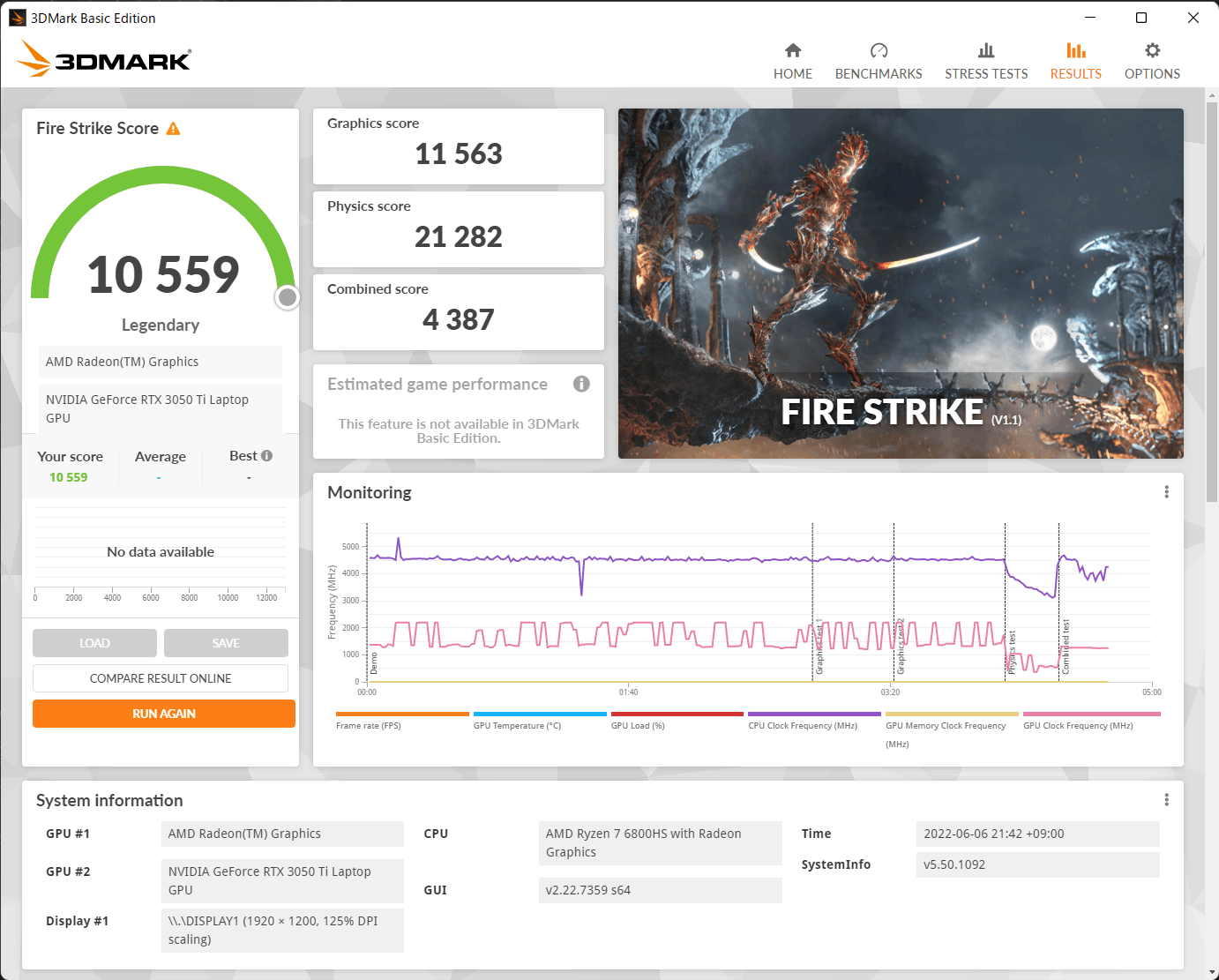Viewport: 1219px width, 980px height.
Task: Click the Physics score value 21 282
Action: pyautogui.click(x=459, y=237)
